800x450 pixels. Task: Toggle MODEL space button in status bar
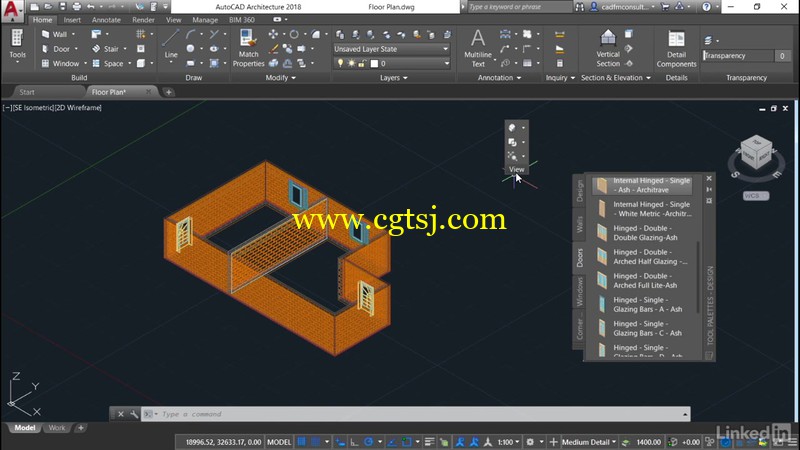(279, 442)
